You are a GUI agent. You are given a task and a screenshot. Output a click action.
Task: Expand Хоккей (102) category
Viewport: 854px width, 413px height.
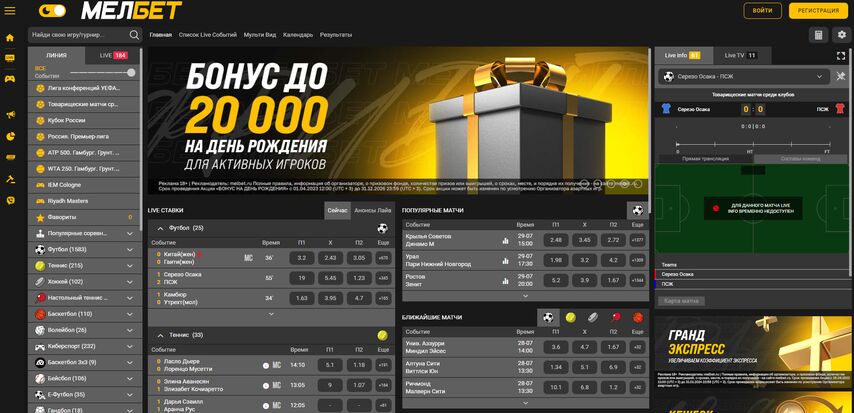click(84, 282)
